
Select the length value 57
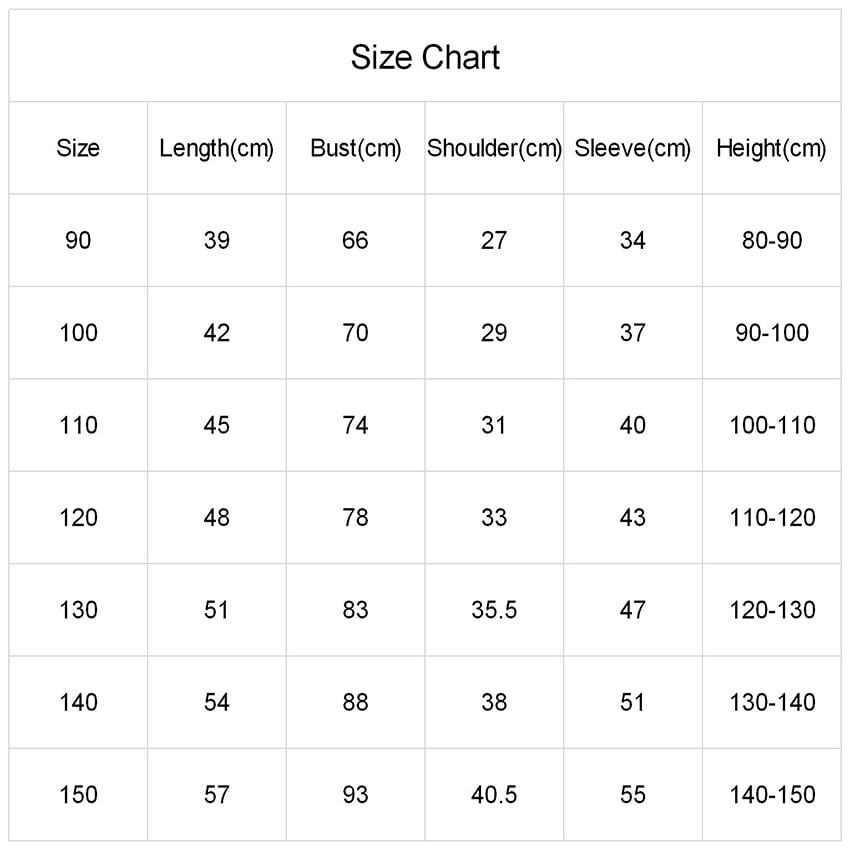click(216, 795)
